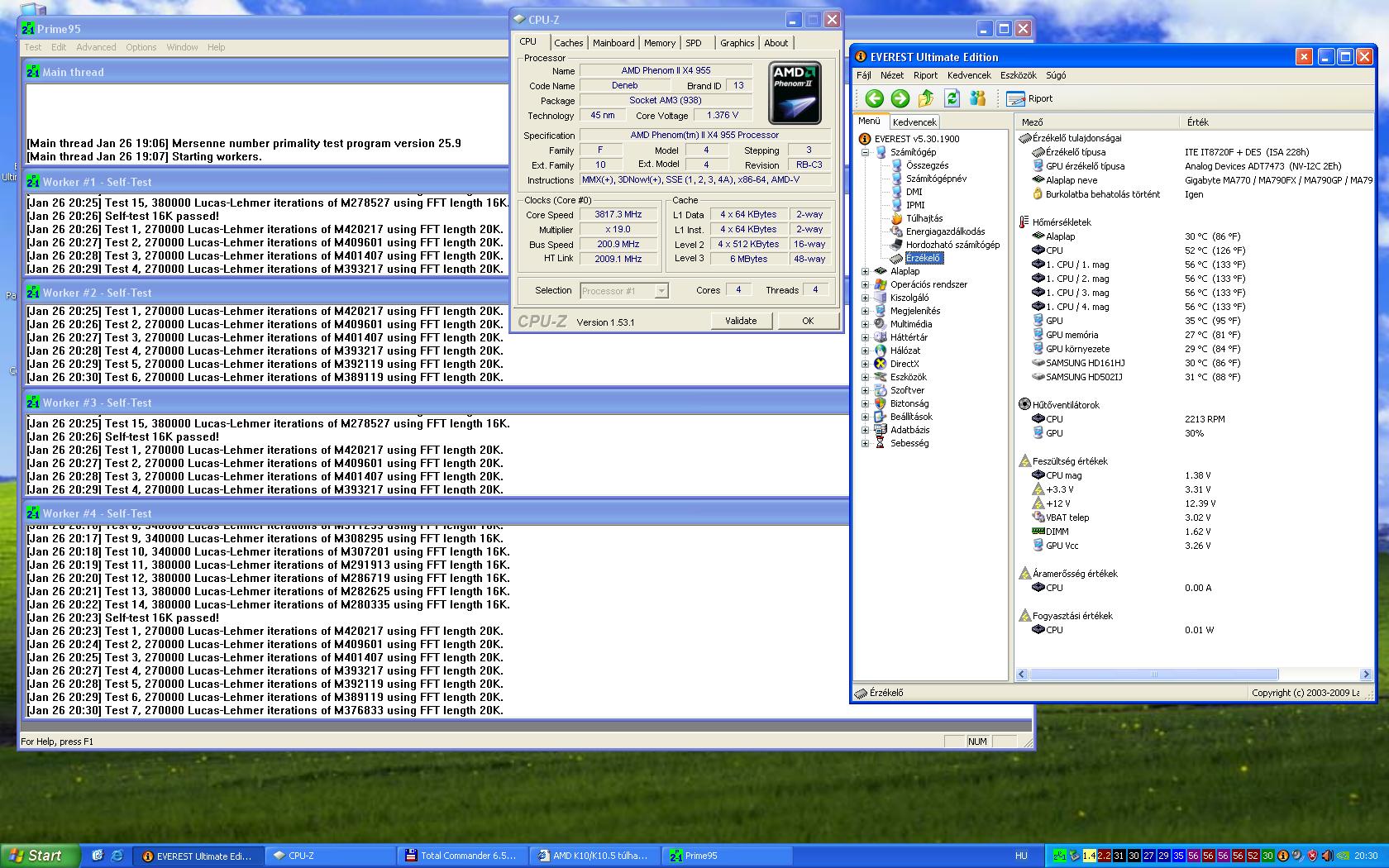The image size is (1389, 868).
Task: Open the EVEREST Eszközök menu
Action: (1018, 75)
